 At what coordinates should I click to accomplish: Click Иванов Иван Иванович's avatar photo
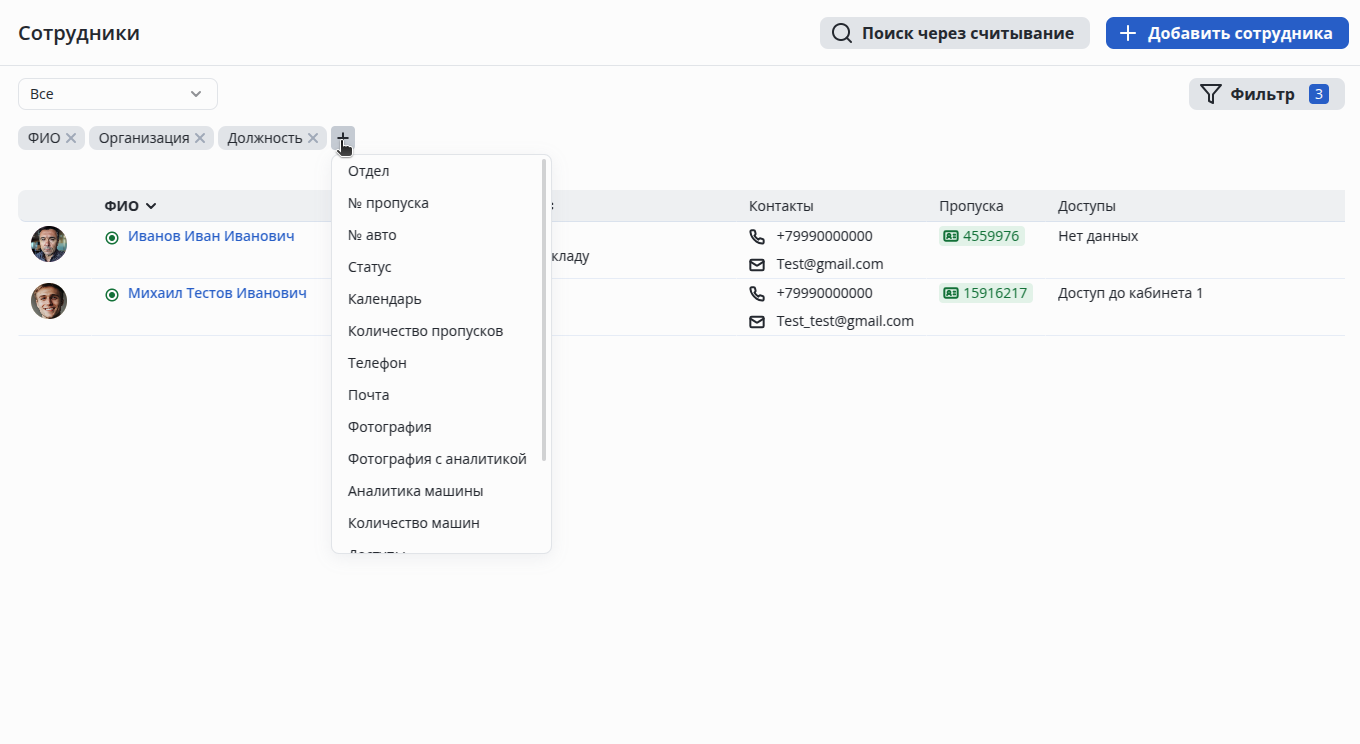tap(49, 244)
